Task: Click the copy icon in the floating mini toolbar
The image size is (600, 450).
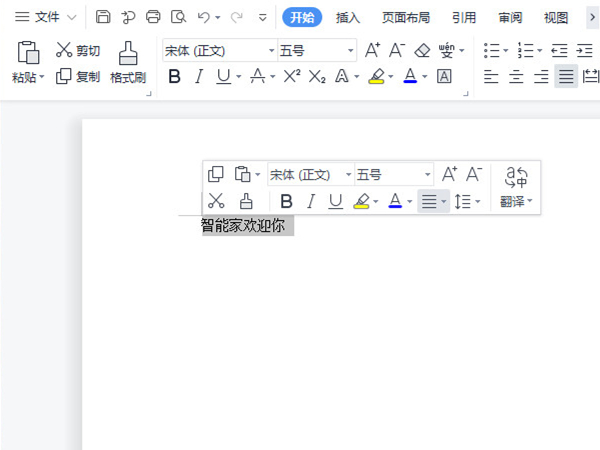Action: click(x=216, y=174)
